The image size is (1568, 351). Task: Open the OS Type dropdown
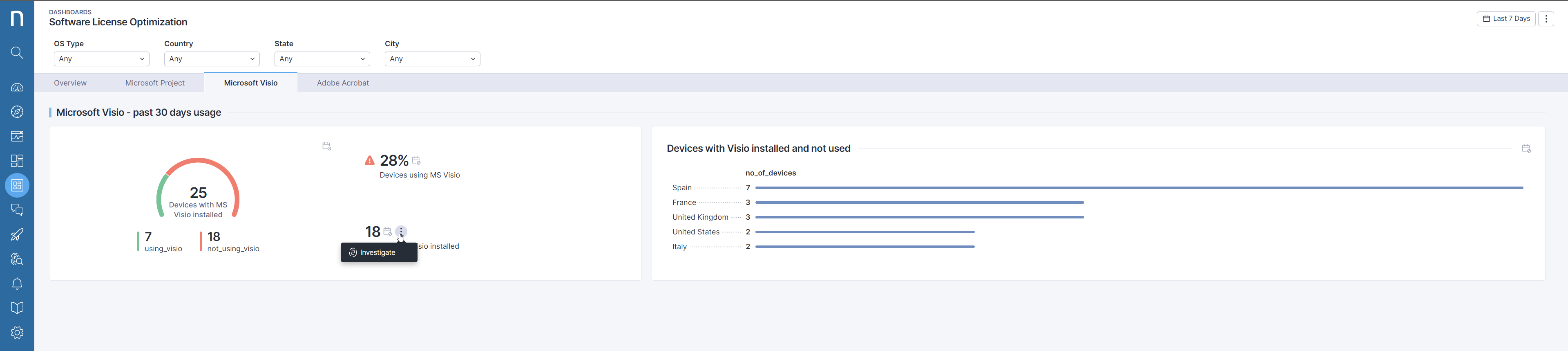[102, 59]
